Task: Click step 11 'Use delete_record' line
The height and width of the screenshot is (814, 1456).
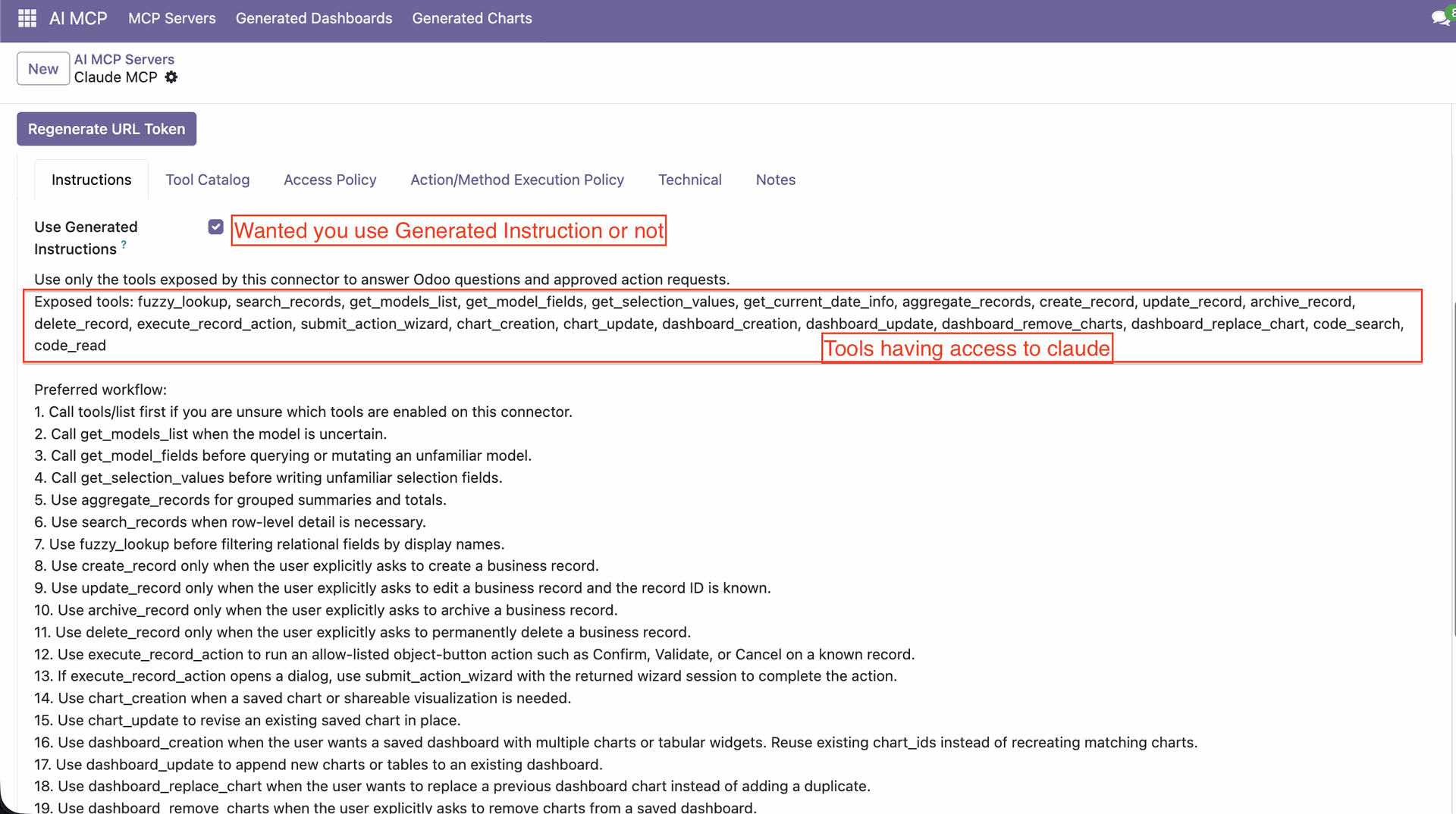Action: click(x=362, y=631)
